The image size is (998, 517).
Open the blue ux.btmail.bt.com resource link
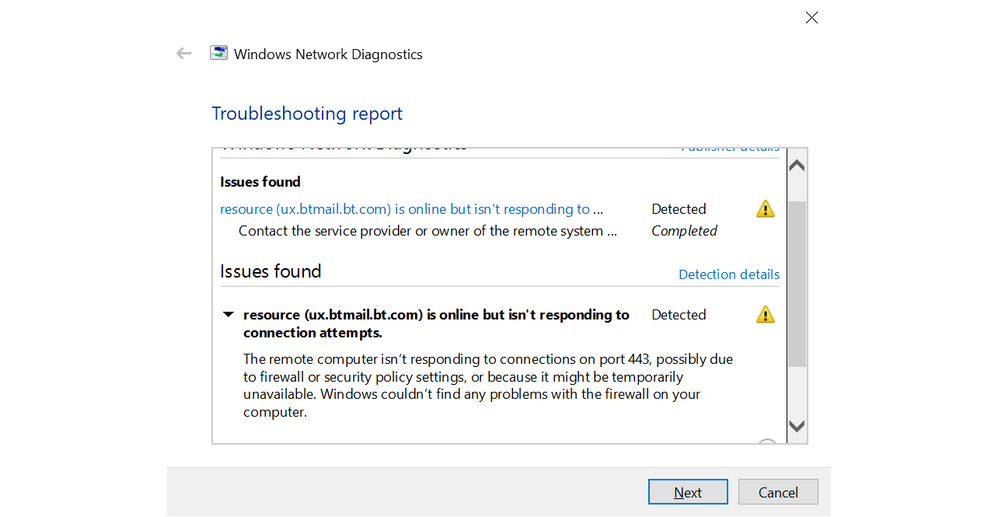click(412, 209)
